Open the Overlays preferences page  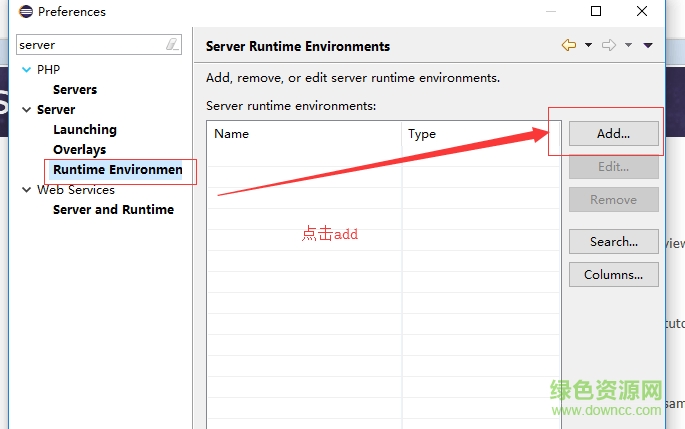(80, 150)
